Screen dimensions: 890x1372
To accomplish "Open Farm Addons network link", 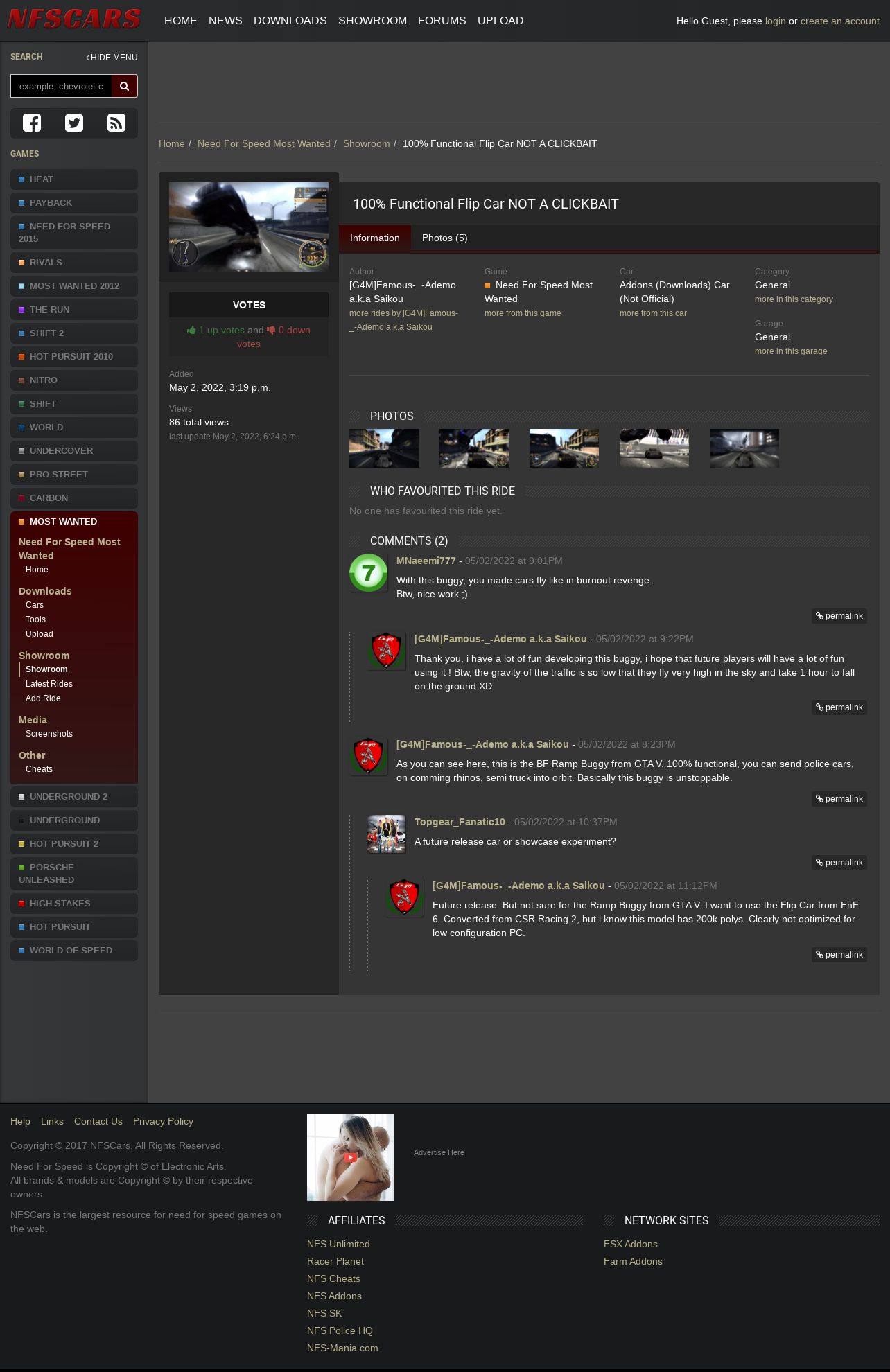I will 633,1261.
